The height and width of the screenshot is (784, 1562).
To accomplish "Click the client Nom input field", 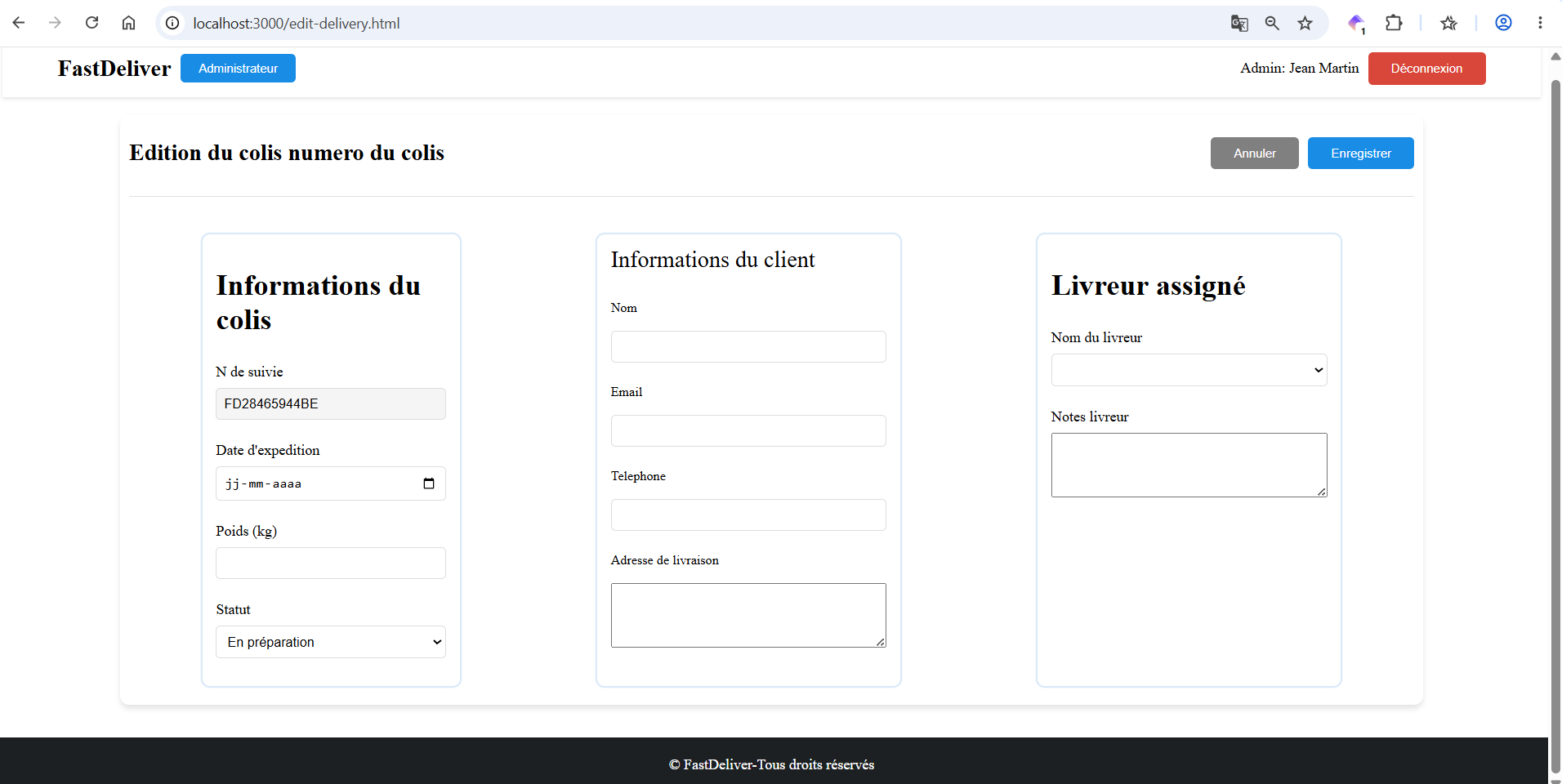I will (748, 346).
